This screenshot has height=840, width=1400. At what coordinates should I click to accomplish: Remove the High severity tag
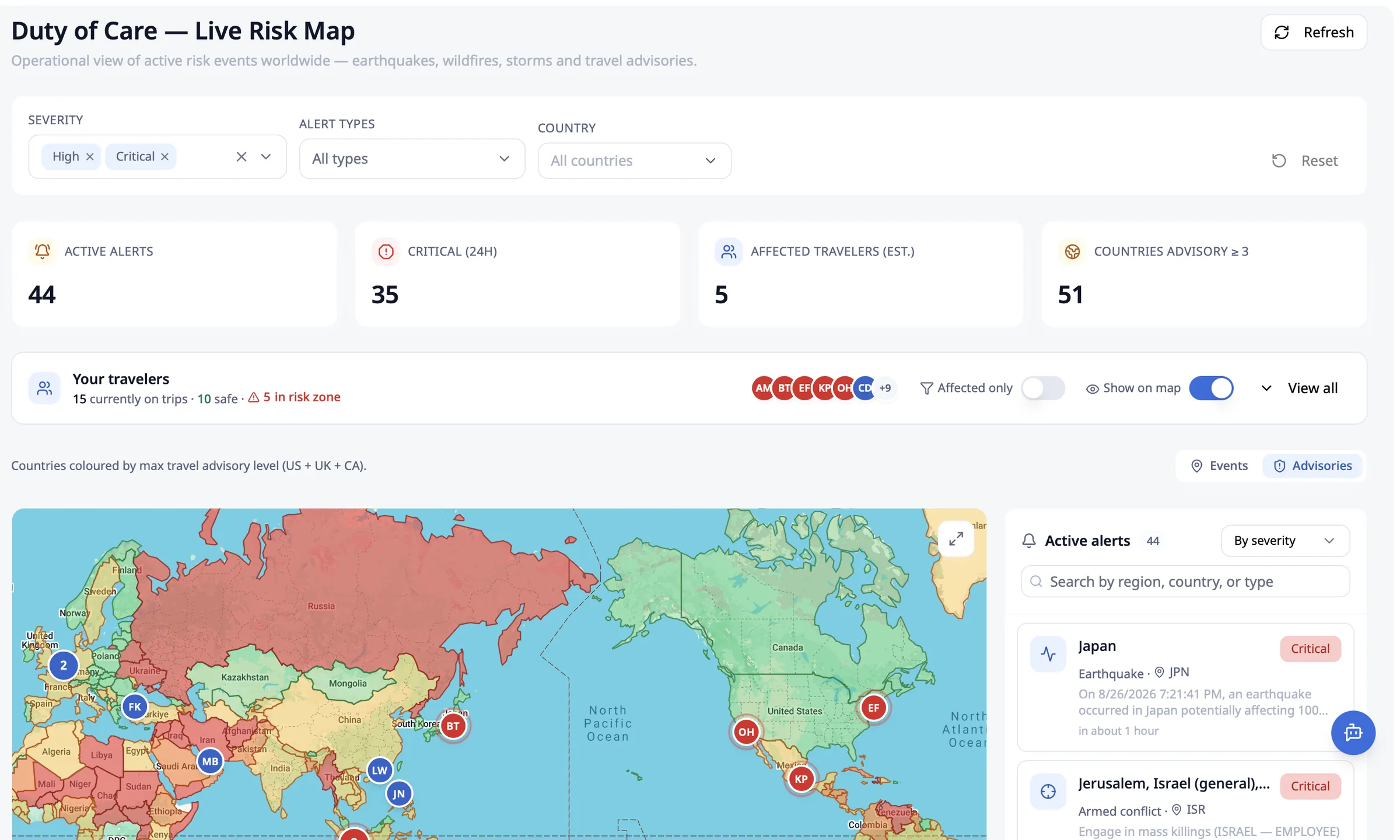tap(90, 157)
